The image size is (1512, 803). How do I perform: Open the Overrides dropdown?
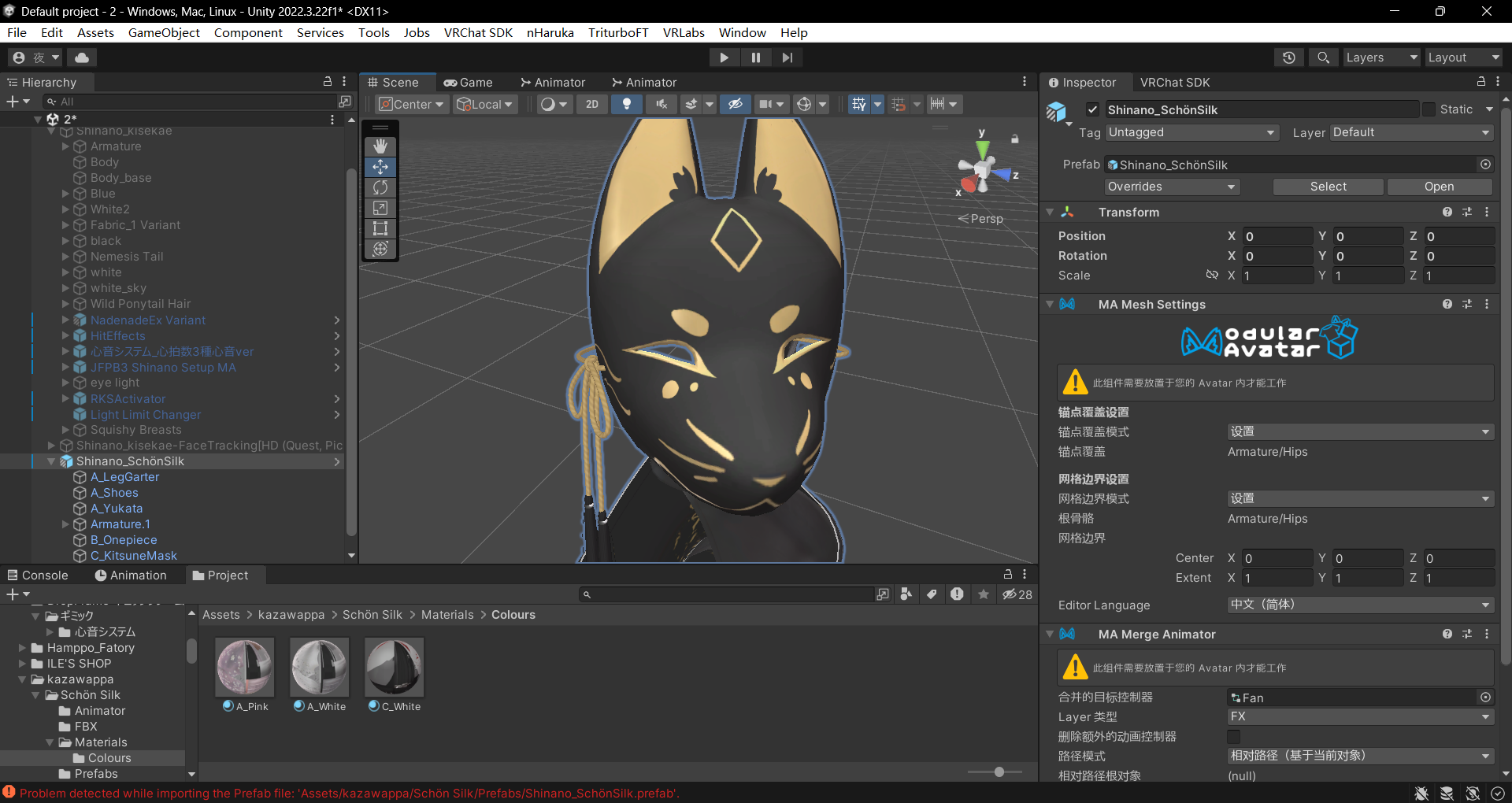click(1172, 187)
